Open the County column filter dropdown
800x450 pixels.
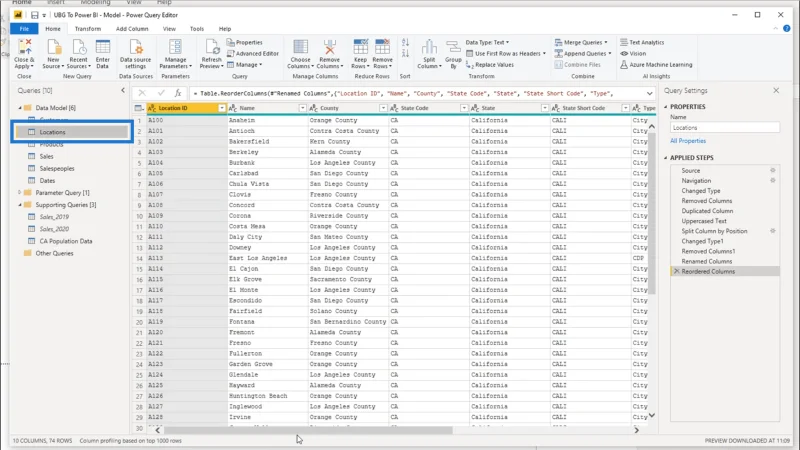383,108
